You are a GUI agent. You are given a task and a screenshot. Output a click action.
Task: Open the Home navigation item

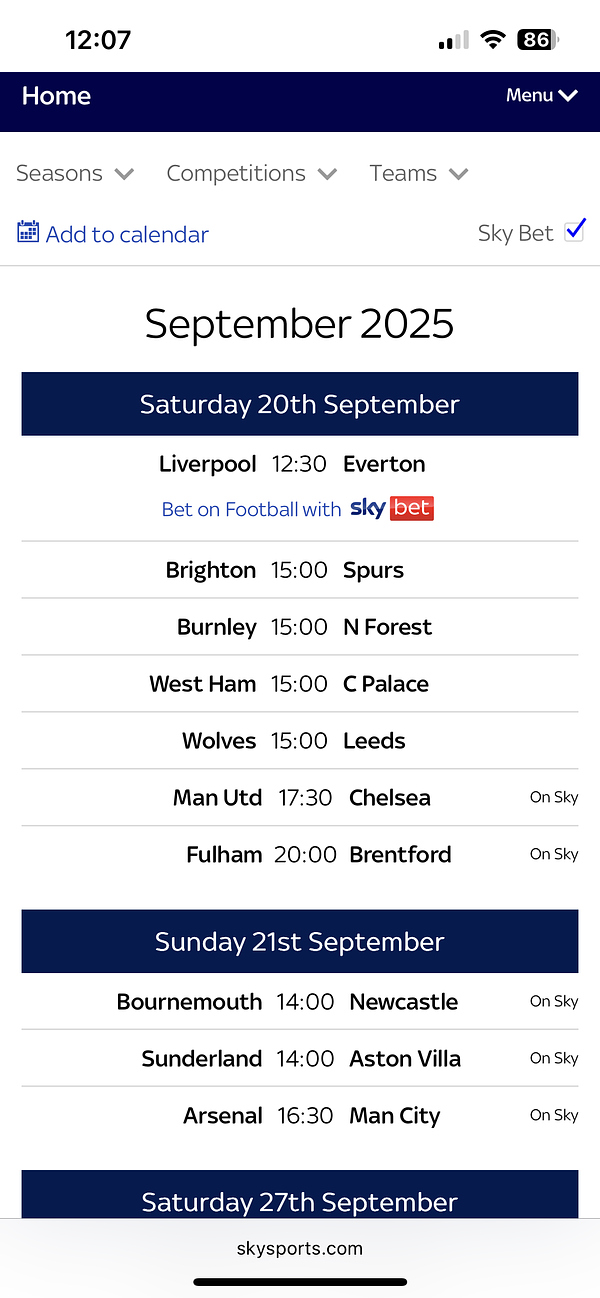pos(56,96)
